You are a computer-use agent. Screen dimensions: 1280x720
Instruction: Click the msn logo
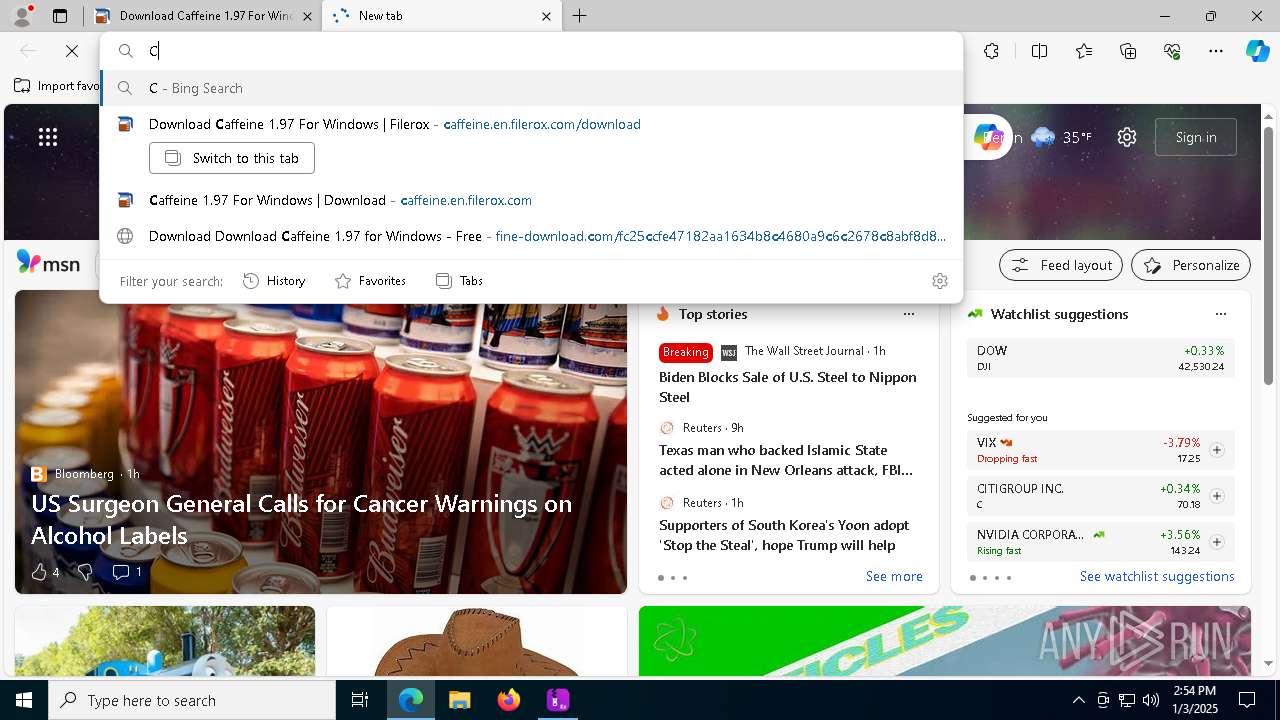pos(48,263)
